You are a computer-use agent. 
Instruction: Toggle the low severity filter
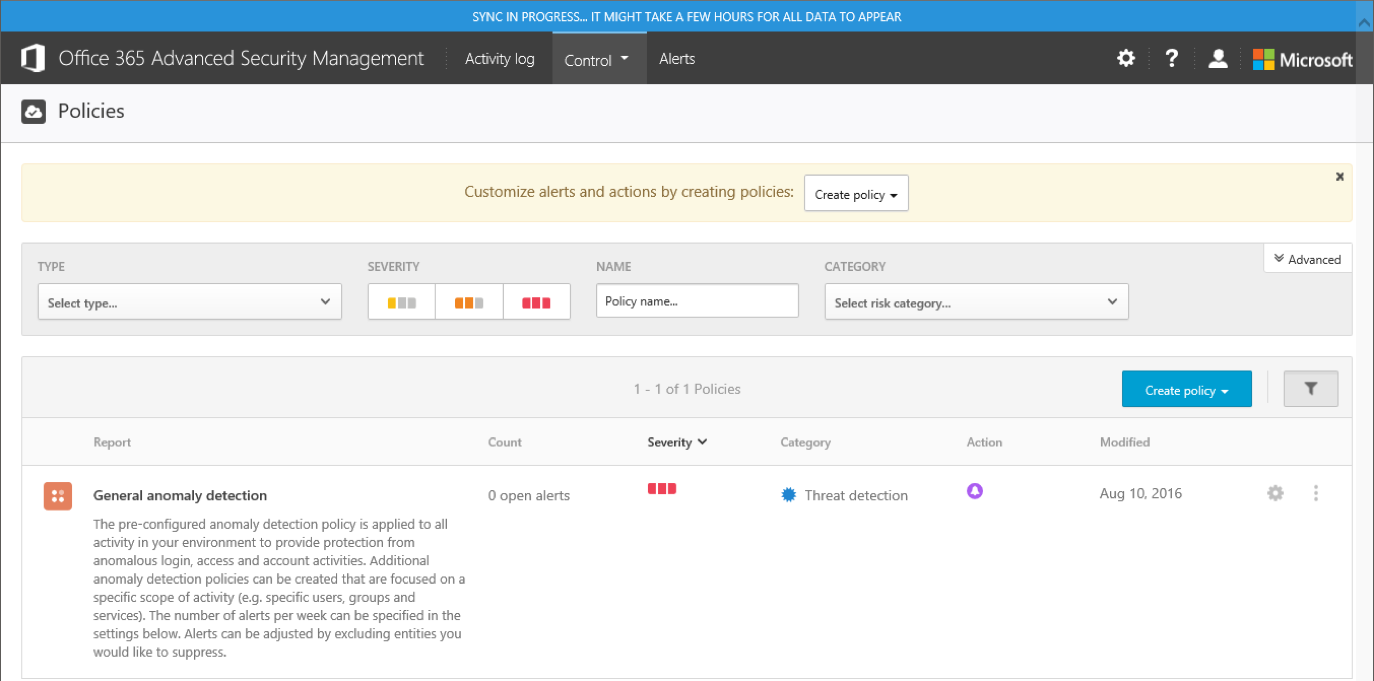tap(400, 301)
